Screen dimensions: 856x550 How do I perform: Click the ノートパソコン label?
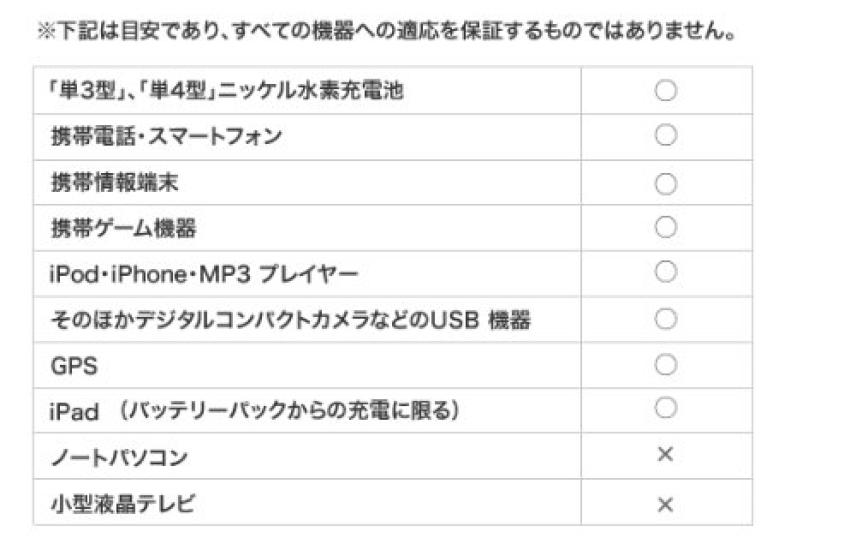pos(119,457)
